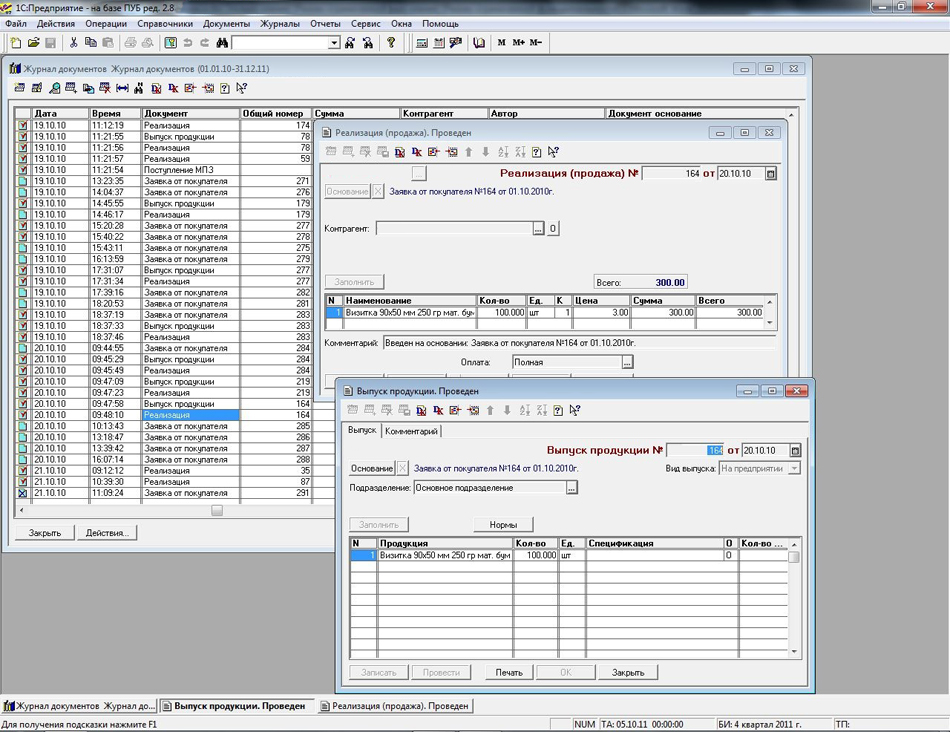Viewport: 950px width, 732px height.
Task: Click the M+ memory button in toolbar
Action: [518, 43]
